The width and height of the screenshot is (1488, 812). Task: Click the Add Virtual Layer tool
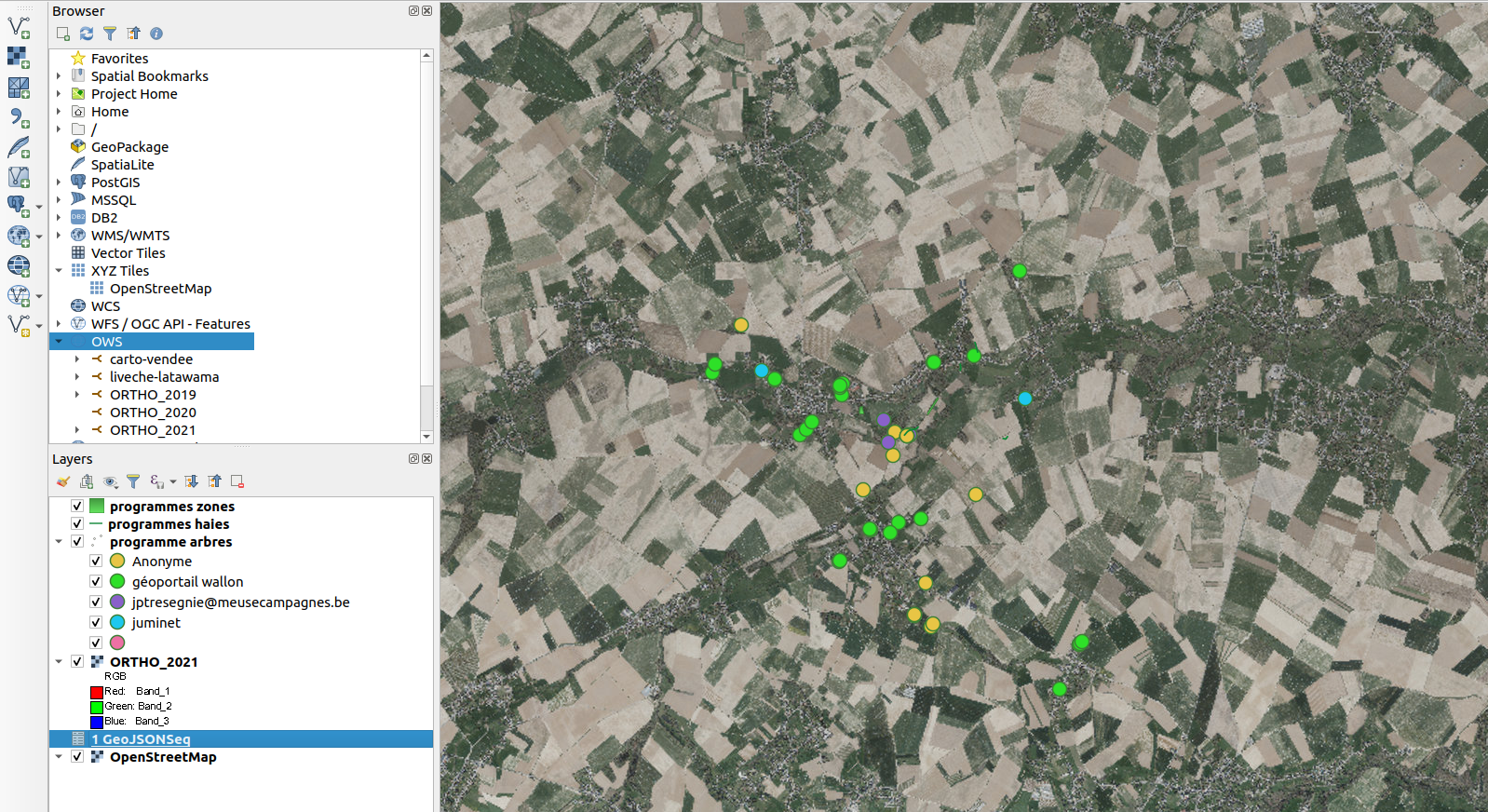click(x=19, y=177)
